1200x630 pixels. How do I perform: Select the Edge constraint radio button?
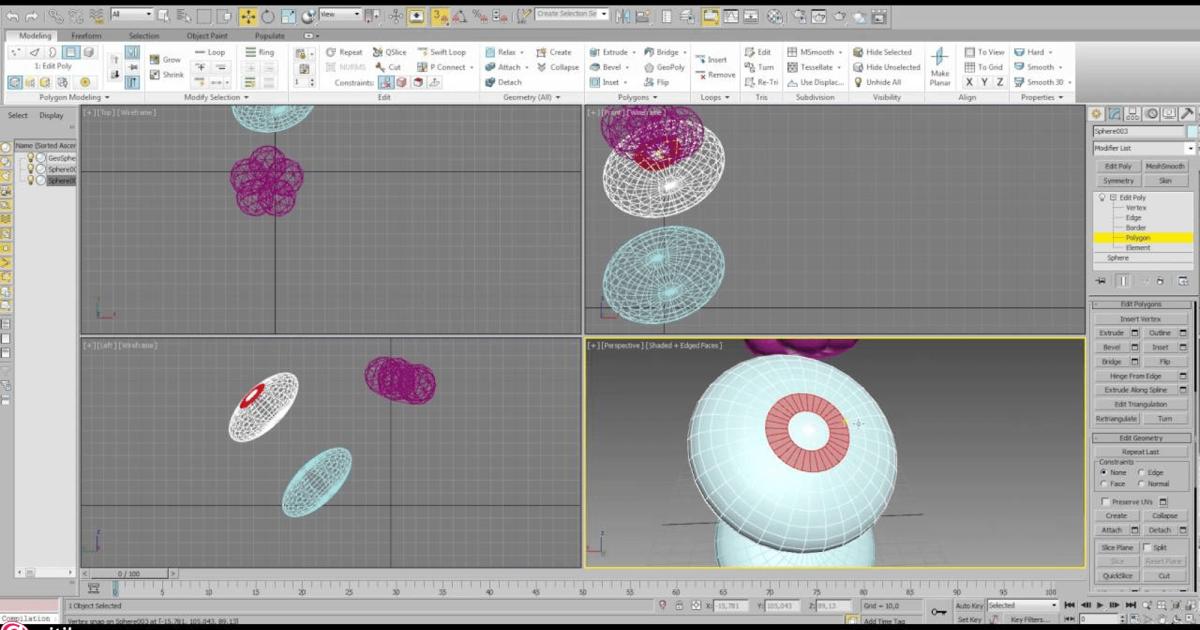tap(1141, 472)
